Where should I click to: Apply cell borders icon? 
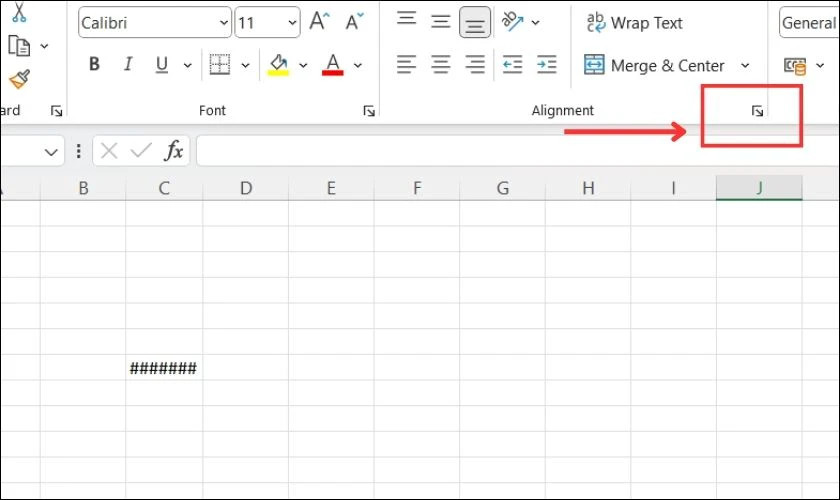coord(220,64)
